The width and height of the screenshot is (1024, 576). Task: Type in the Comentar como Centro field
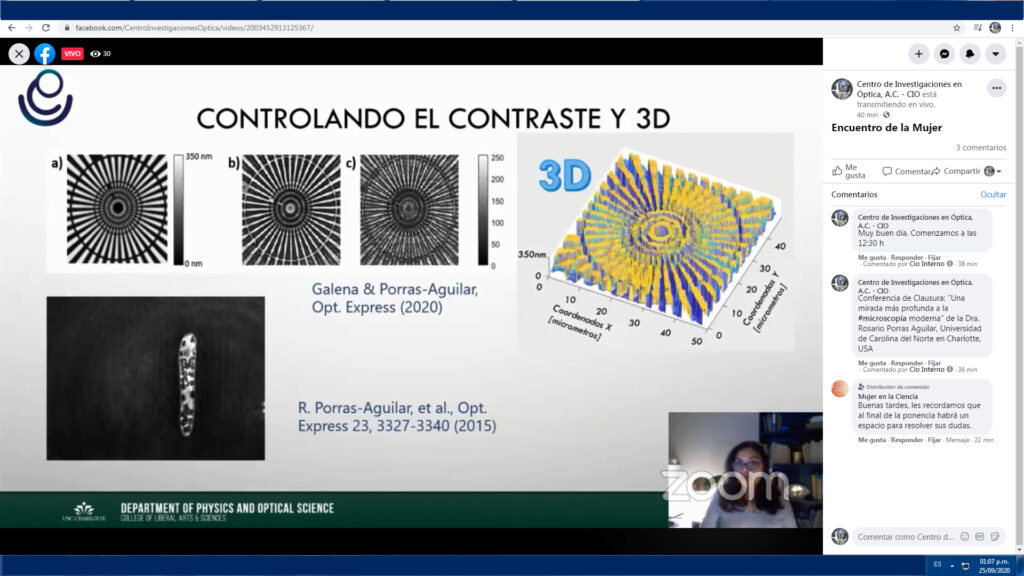[x=905, y=537]
